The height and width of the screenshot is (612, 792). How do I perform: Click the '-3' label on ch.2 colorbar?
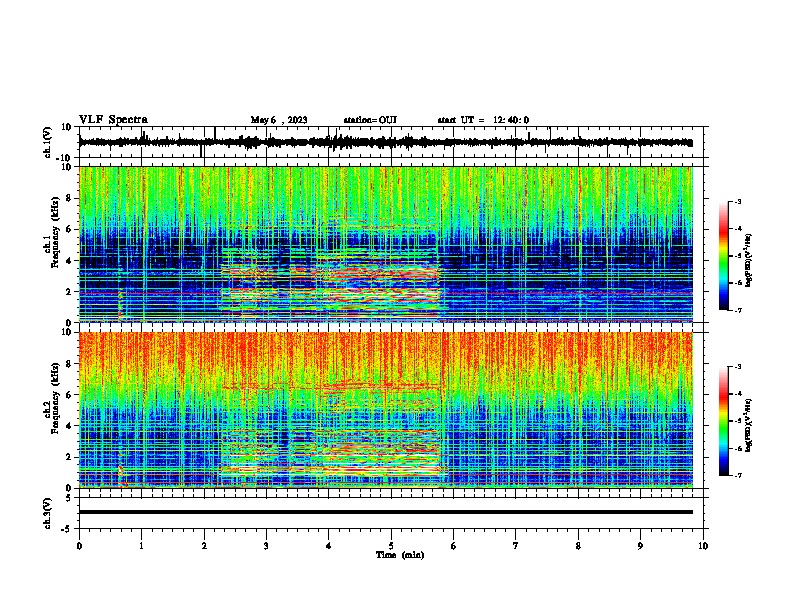point(737,367)
